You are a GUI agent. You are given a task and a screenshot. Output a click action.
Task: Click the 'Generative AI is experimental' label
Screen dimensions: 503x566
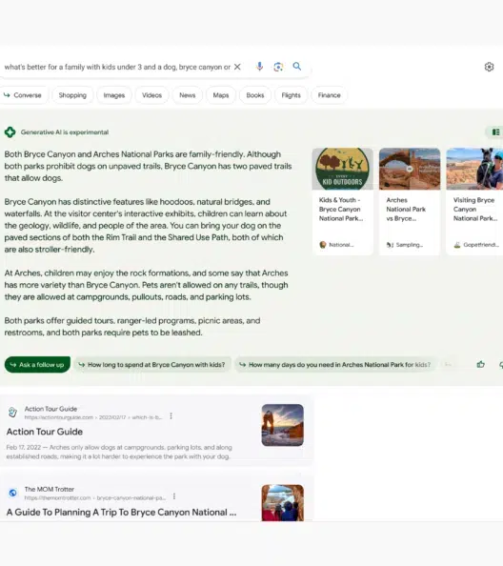(65, 132)
